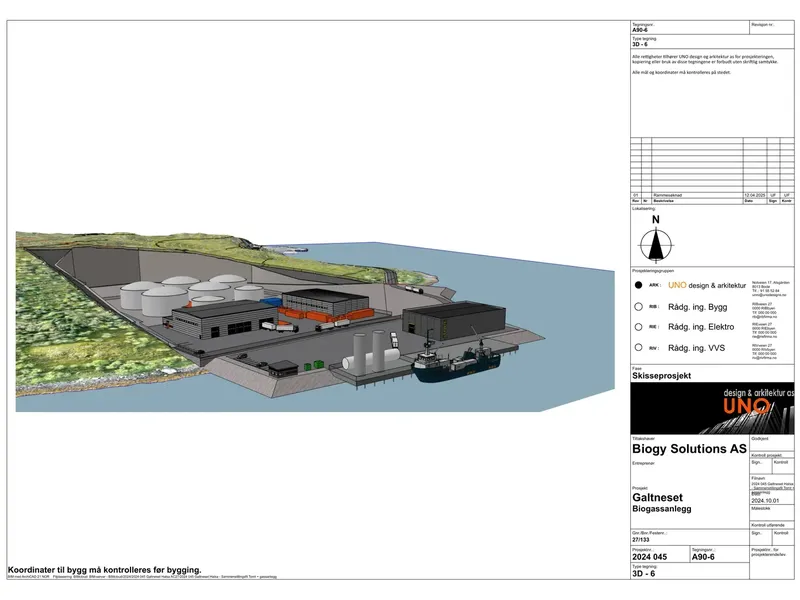Screen dimensions: 800x600
Task: Click the 'Målestokk' scale cell
Action: [x=771, y=513]
